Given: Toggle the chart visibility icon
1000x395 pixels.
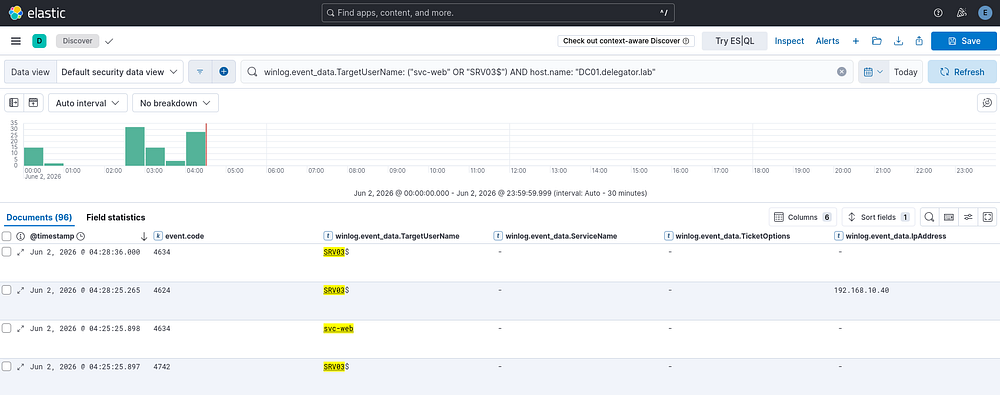Looking at the screenshot, I should [x=34, y=103].
